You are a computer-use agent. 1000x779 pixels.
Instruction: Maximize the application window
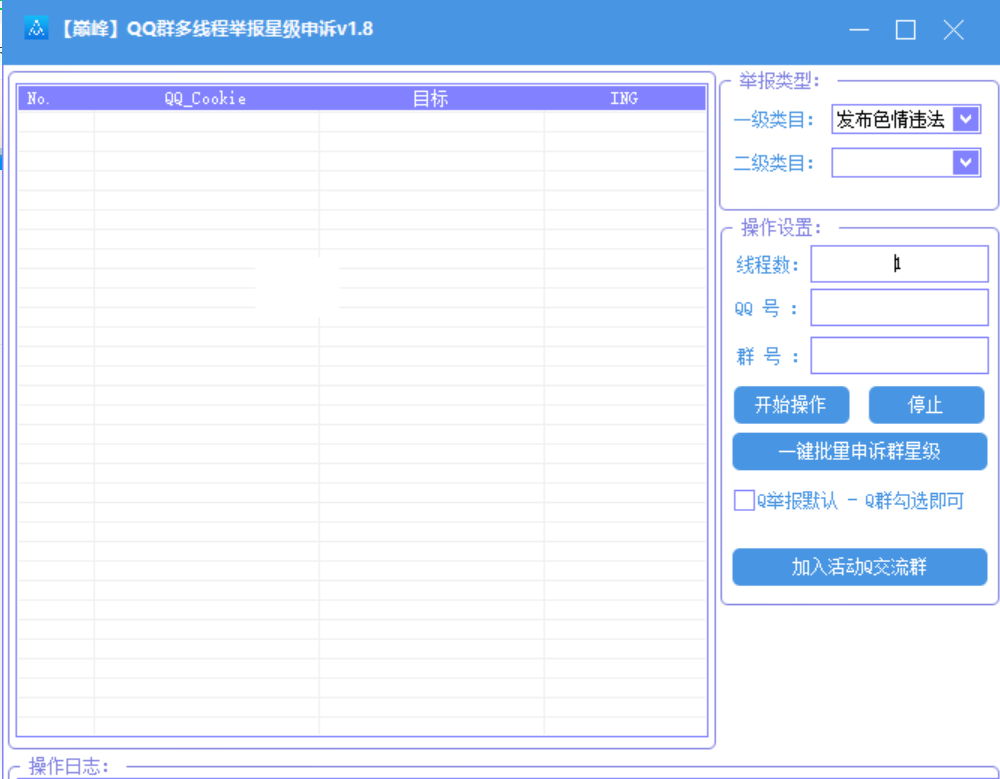[x=905, y=30]
